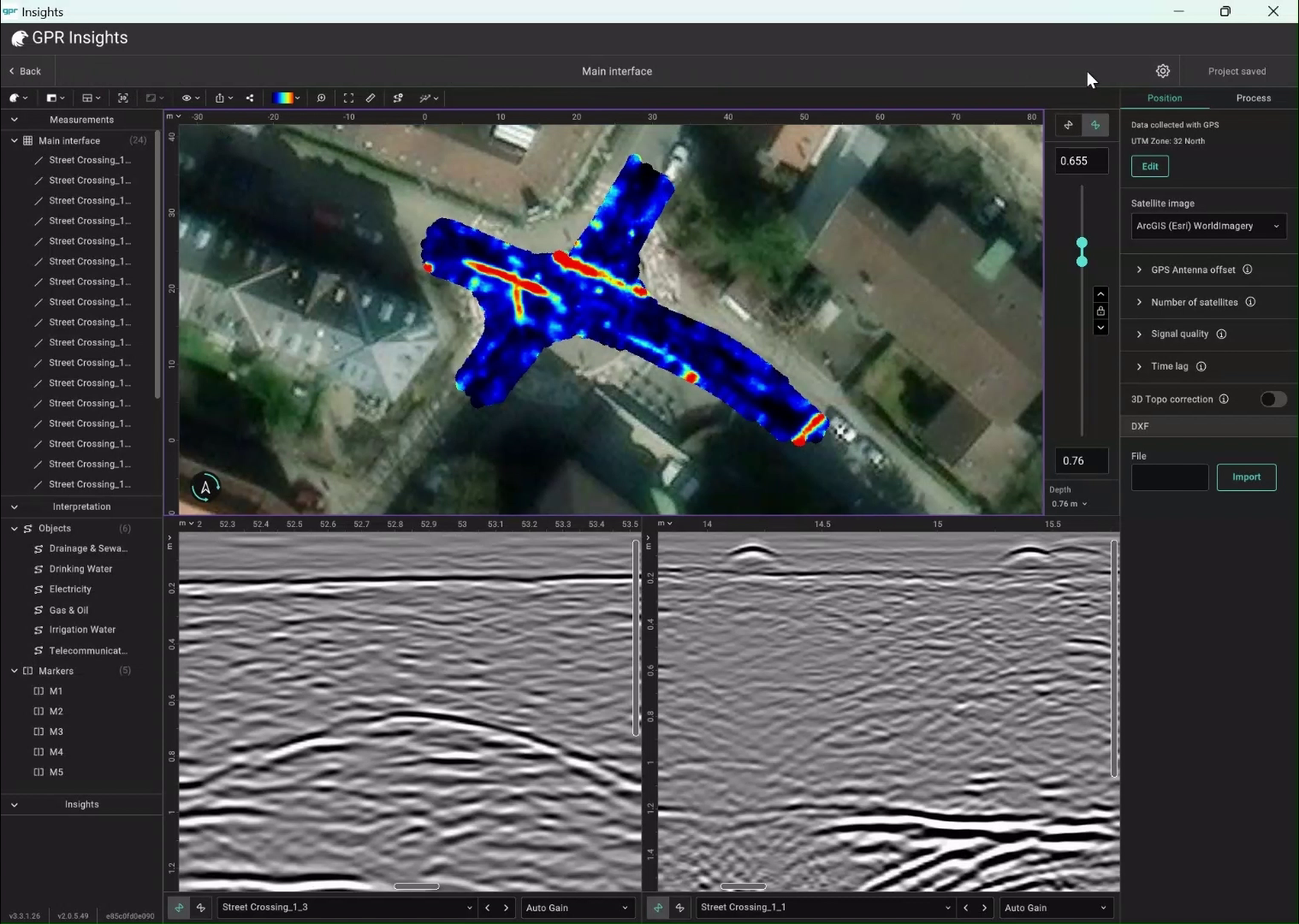Click the Edit button under GPS data
1299x924 pixels.
pos(1149,166)
